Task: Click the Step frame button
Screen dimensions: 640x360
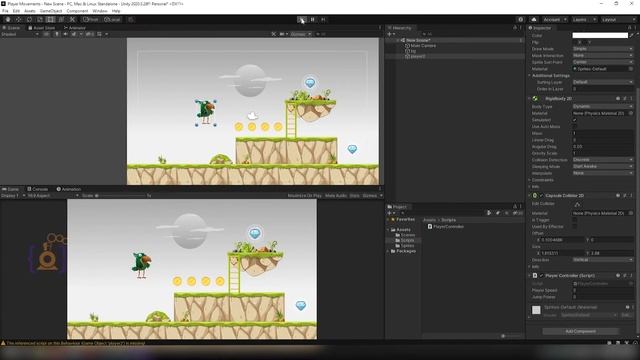Action: 323,20
